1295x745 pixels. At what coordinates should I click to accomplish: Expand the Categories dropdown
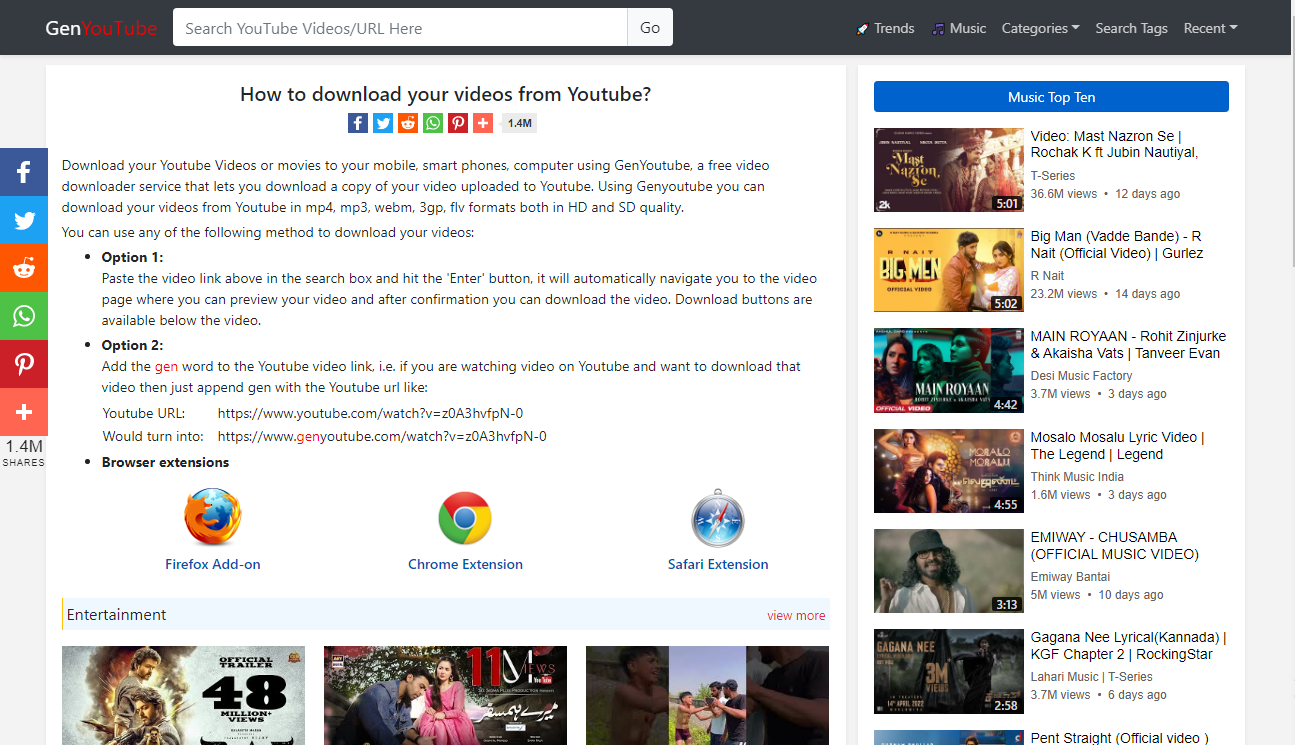(x=1040, y=28)
